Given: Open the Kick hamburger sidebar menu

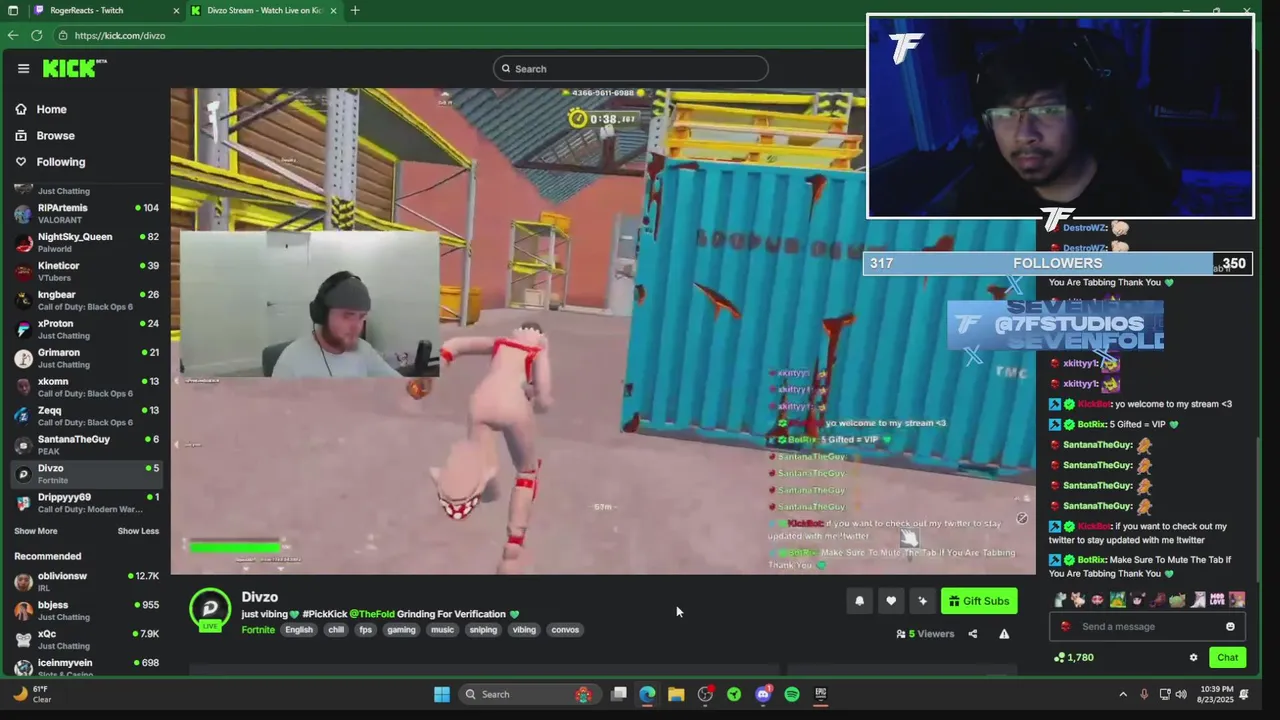Looking at the screenshot, I should 23,68.
